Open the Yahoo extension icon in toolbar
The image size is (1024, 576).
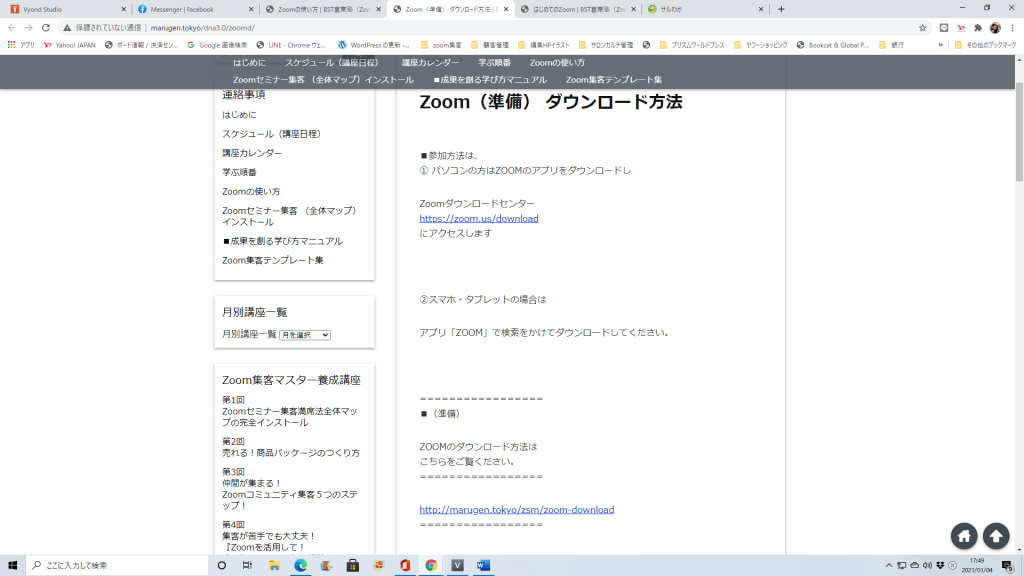(961, 27)
